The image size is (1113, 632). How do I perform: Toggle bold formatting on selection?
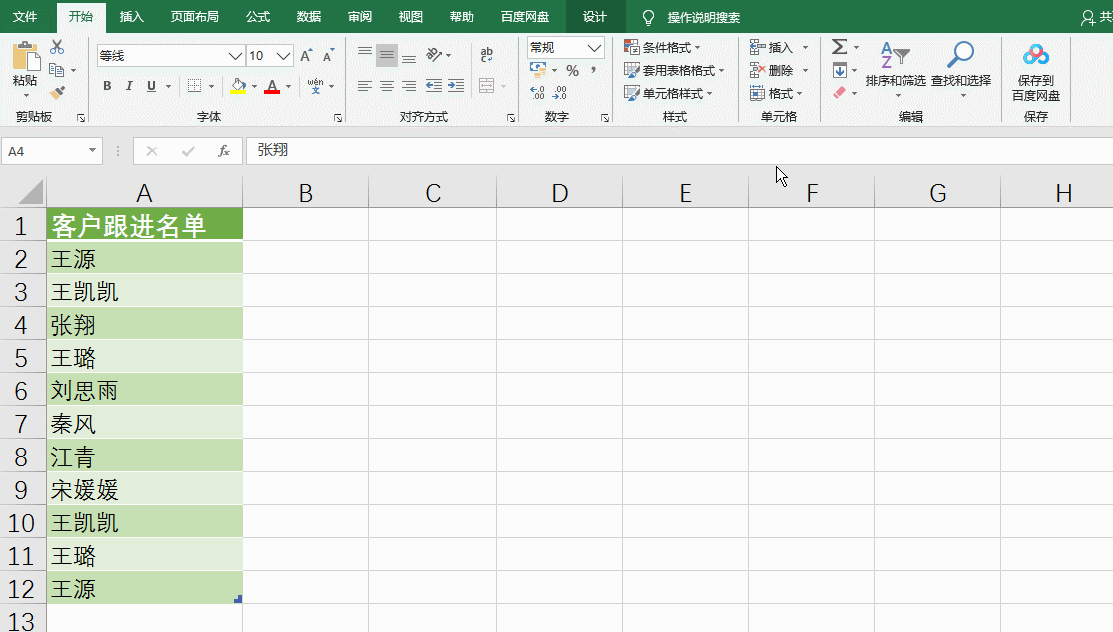click(x=107, y=86)
